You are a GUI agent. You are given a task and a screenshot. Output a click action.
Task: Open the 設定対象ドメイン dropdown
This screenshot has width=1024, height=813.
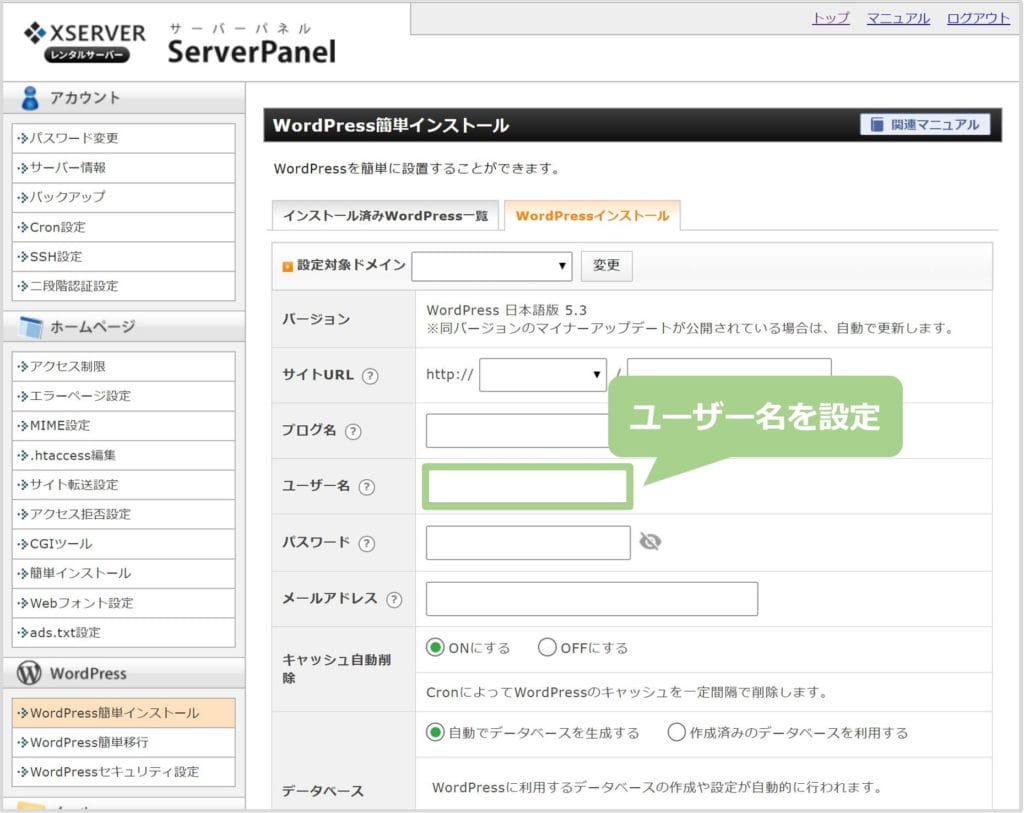tap(491, 266)
